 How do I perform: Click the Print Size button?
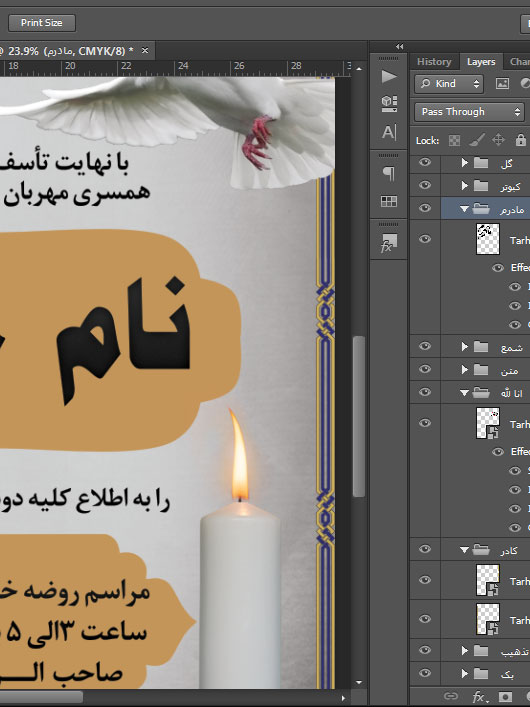click(x=41, y=23)
